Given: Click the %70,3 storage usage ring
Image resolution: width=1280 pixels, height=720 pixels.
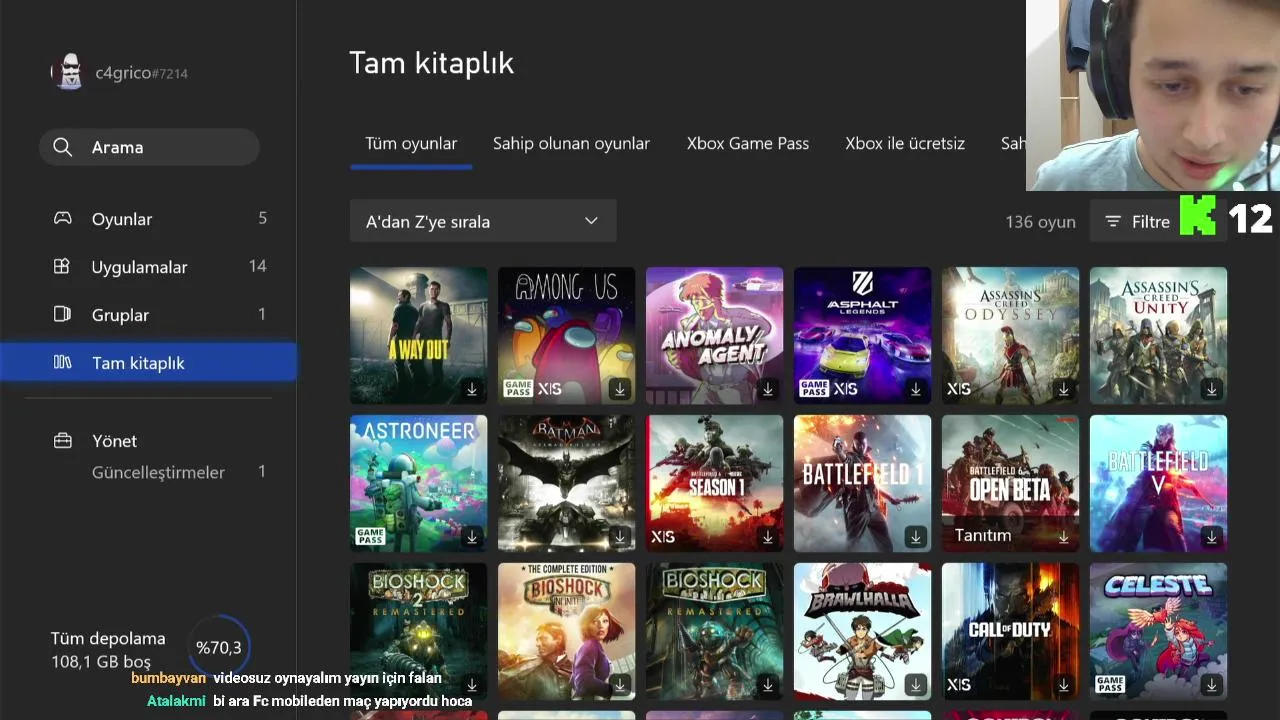Looking at the screenshot, I should [218, 647].
